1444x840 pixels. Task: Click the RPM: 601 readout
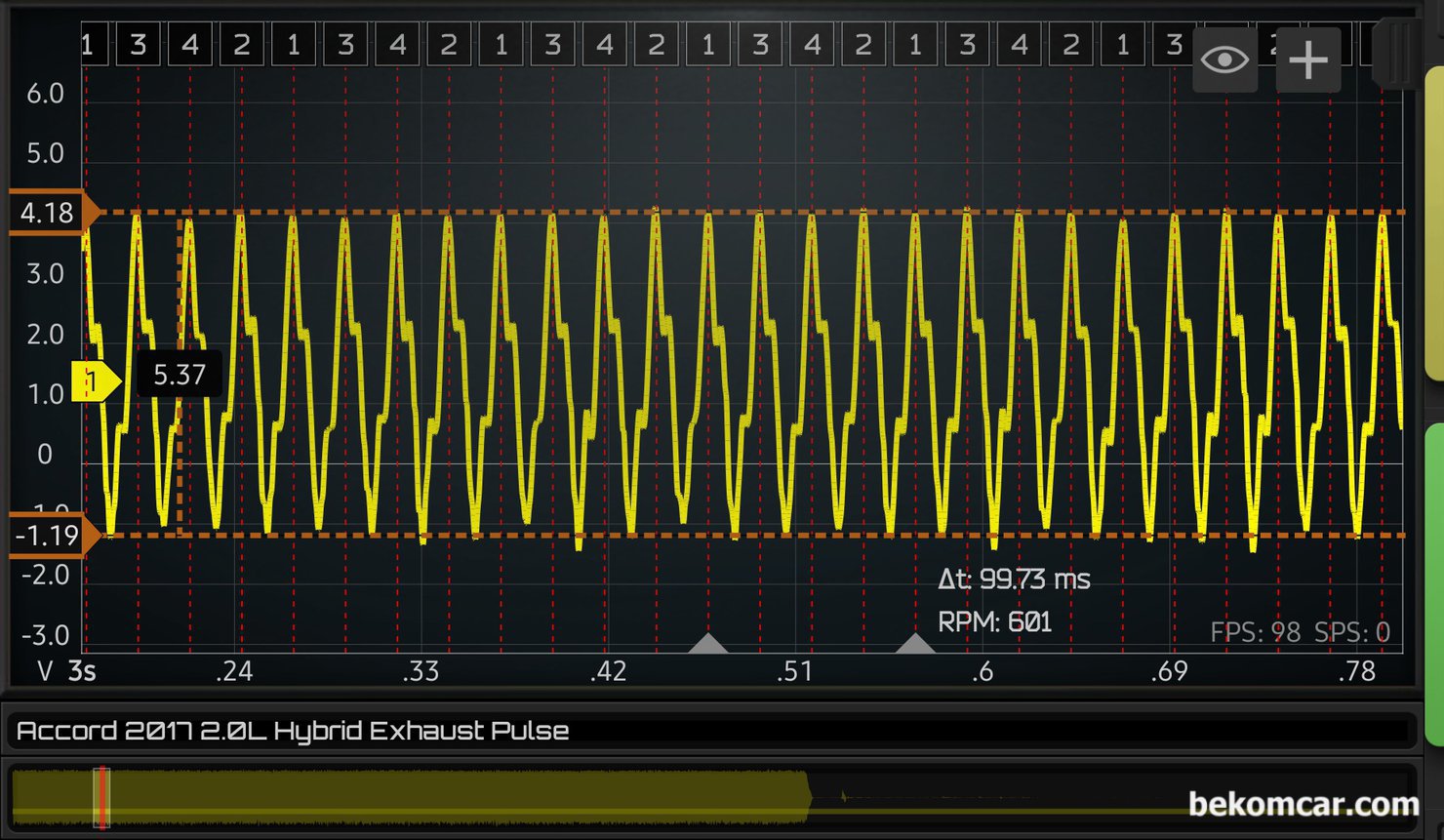pyautogui.click(x=994, y=622)
